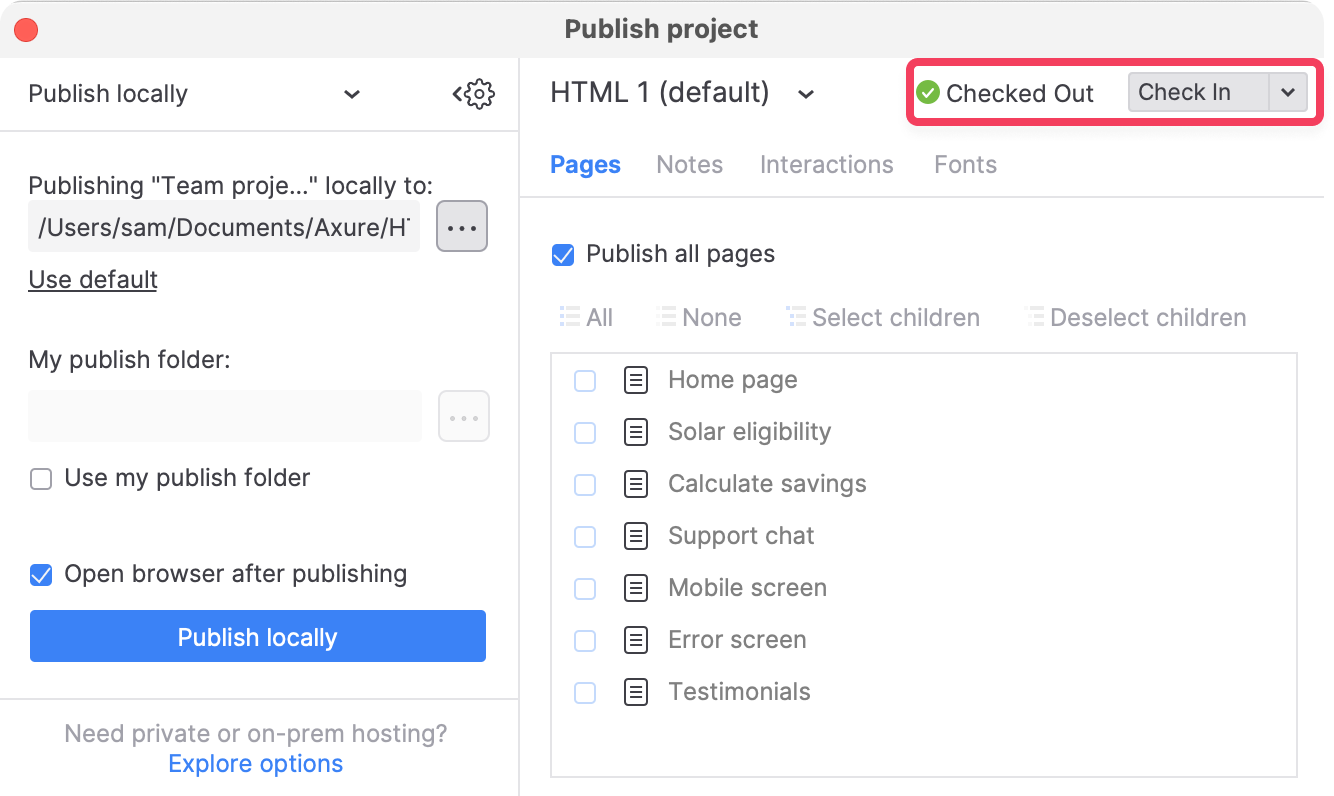Click the Solar eligibility page icon
Image resolution: width=1334 pixels, height=796 pixels.
click(636, 432)
